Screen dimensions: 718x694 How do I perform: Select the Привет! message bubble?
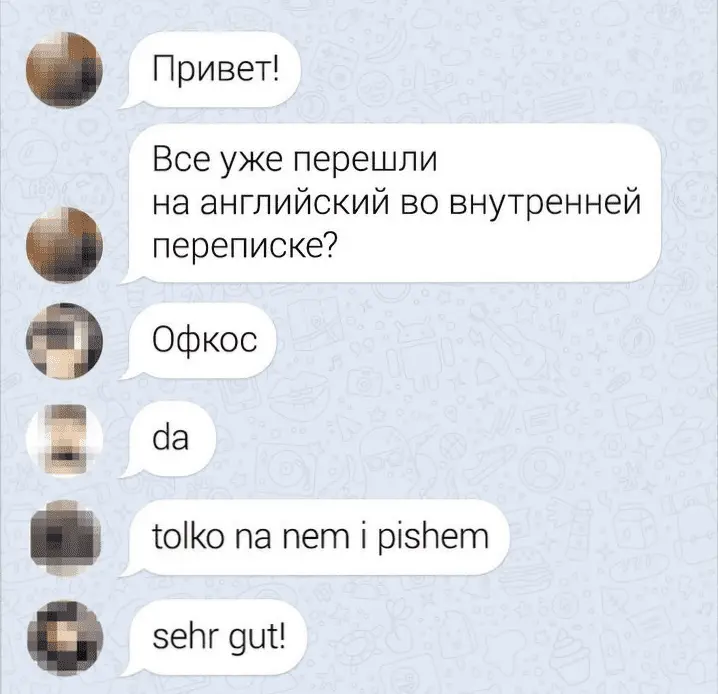(x=210, y=70)
